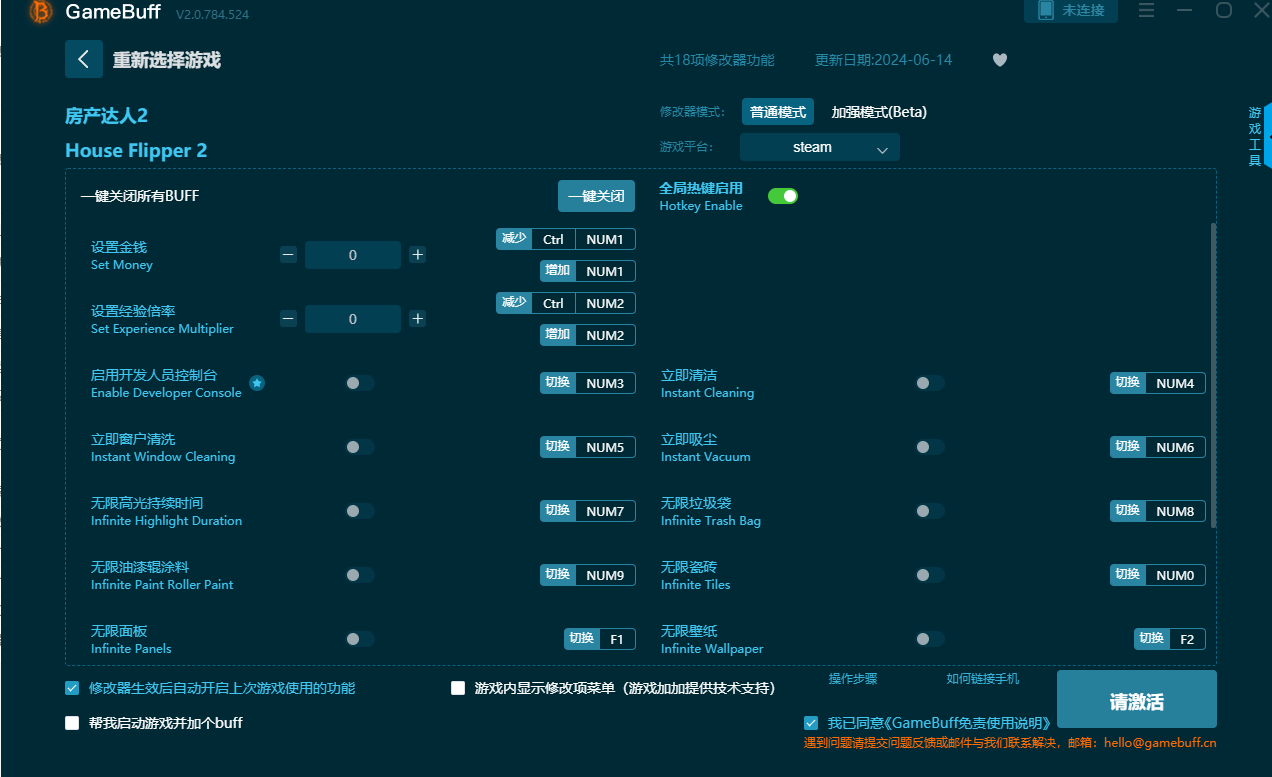Screen dimensions: 1272x777
Task: Click the NUM0 hotkey for Infinite Tiles
Action: [1158, 575]
